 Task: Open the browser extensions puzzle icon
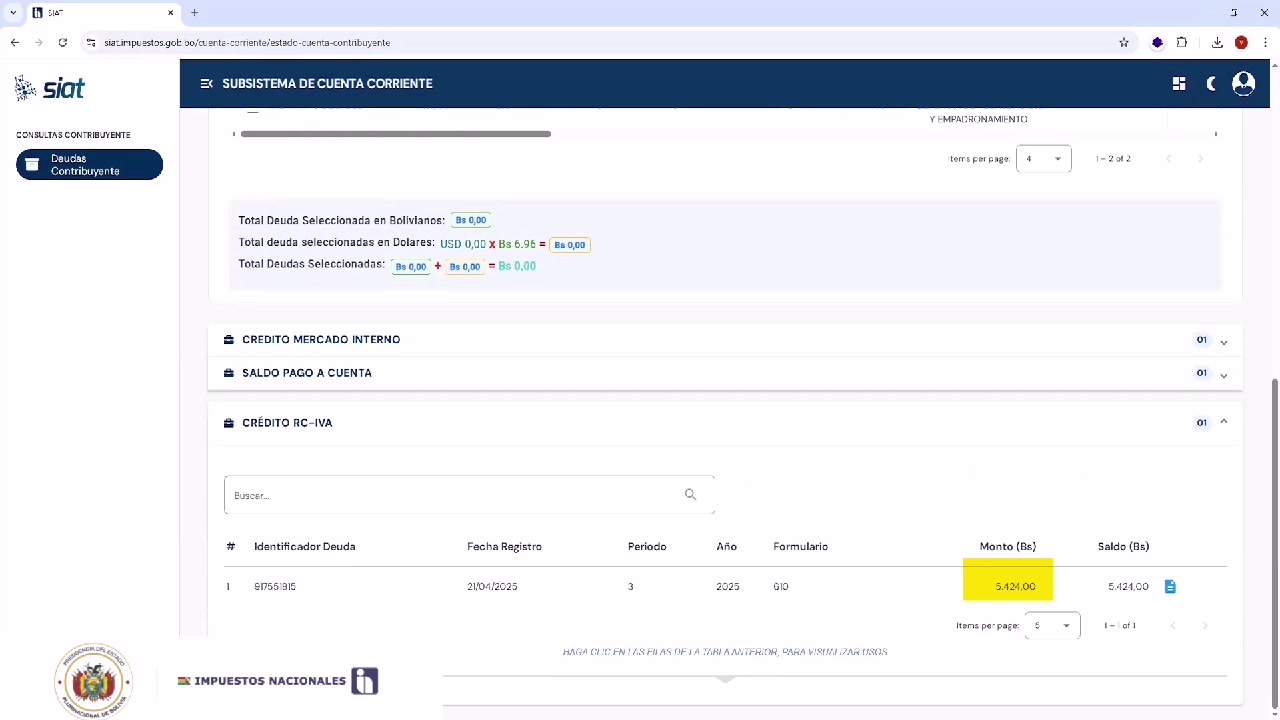[1182, 43]
